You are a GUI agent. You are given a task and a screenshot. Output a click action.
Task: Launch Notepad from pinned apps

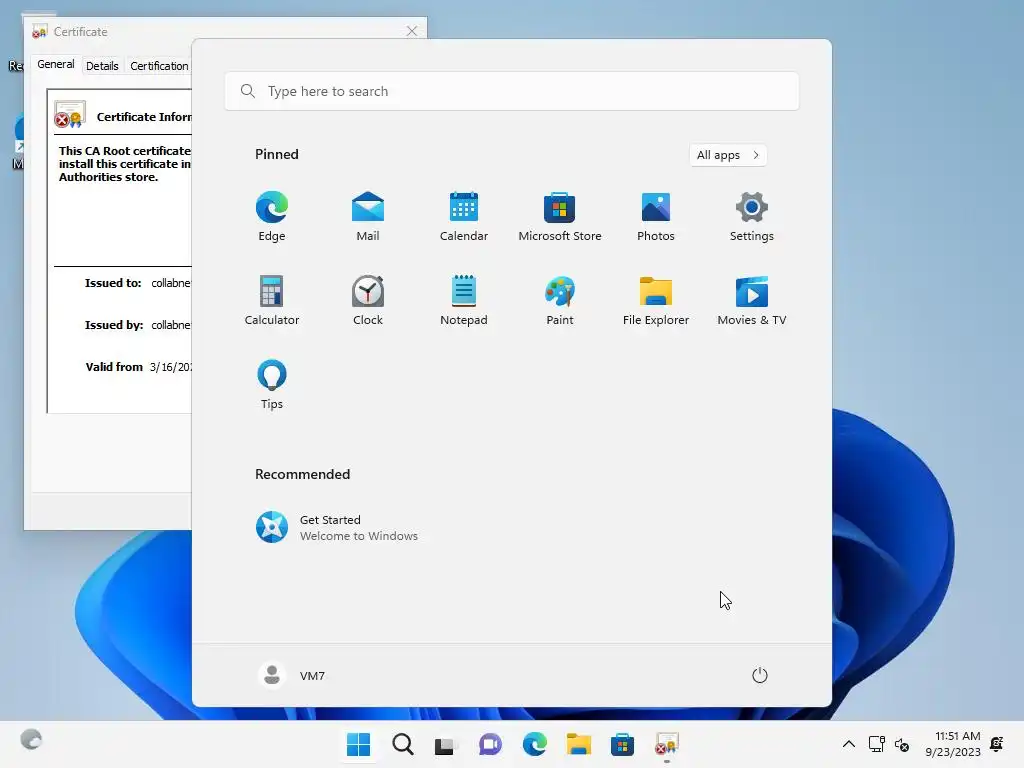(x=464, y=300)
